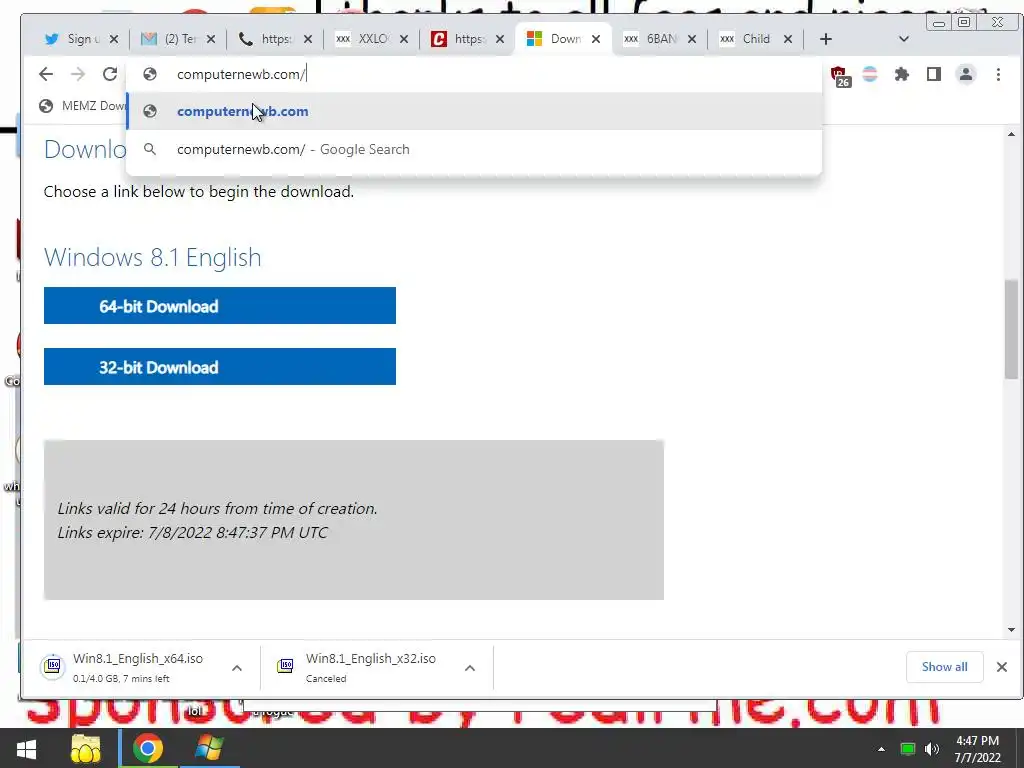
Task: Close the active Microsoft Download tab
Action: (x=596, y=39)
